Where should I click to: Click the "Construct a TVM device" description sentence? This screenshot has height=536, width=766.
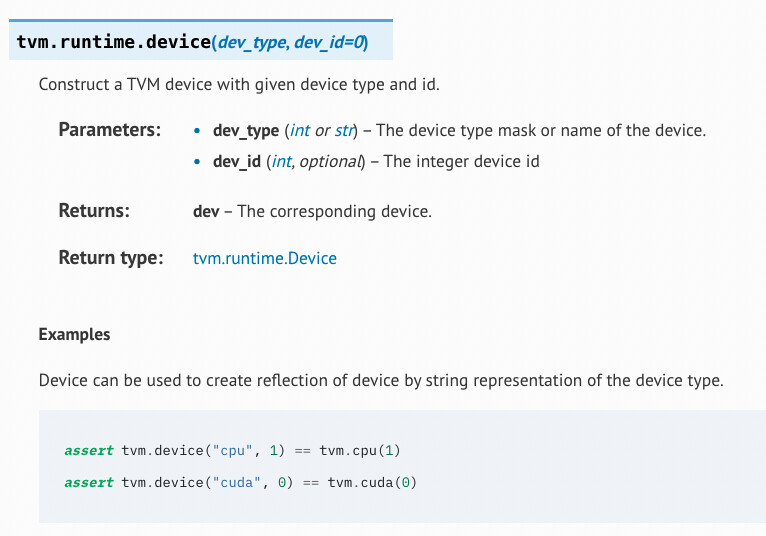(239, 84)
